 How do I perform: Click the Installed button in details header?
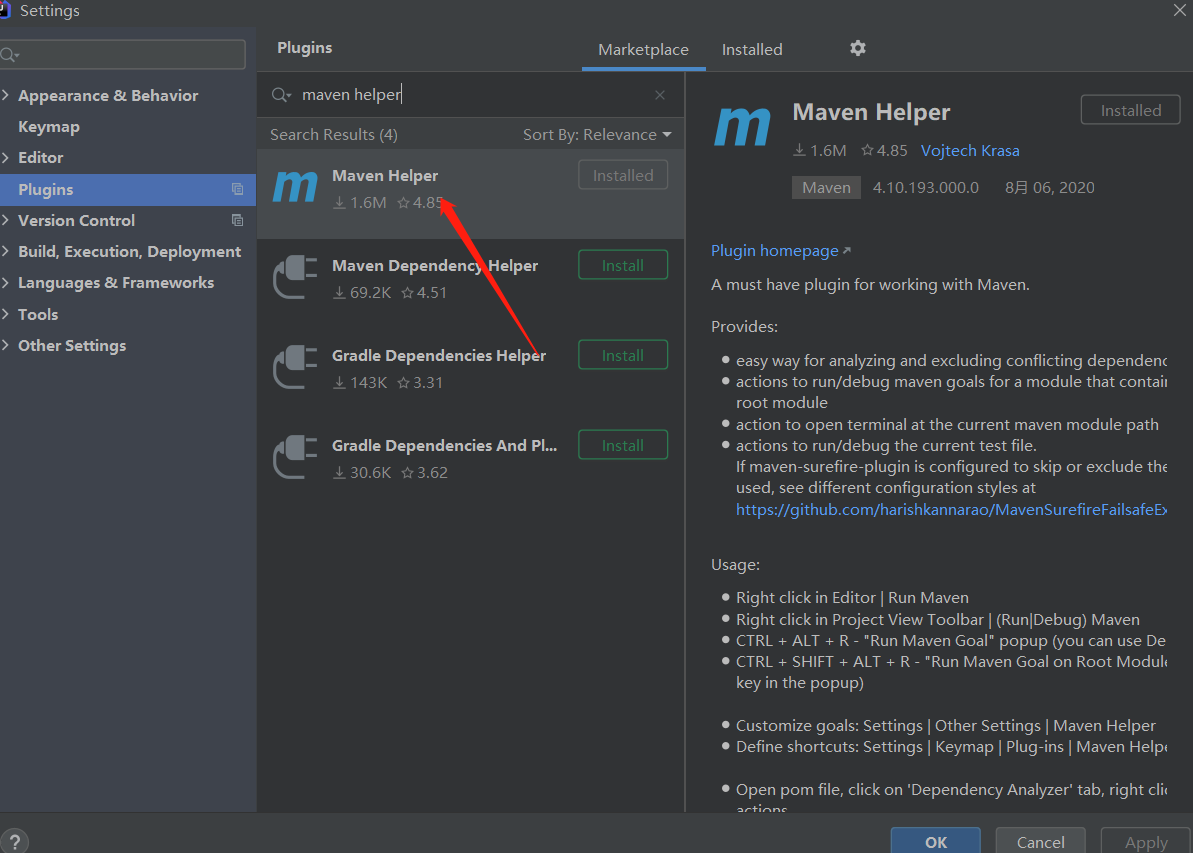click(1131, 110)
